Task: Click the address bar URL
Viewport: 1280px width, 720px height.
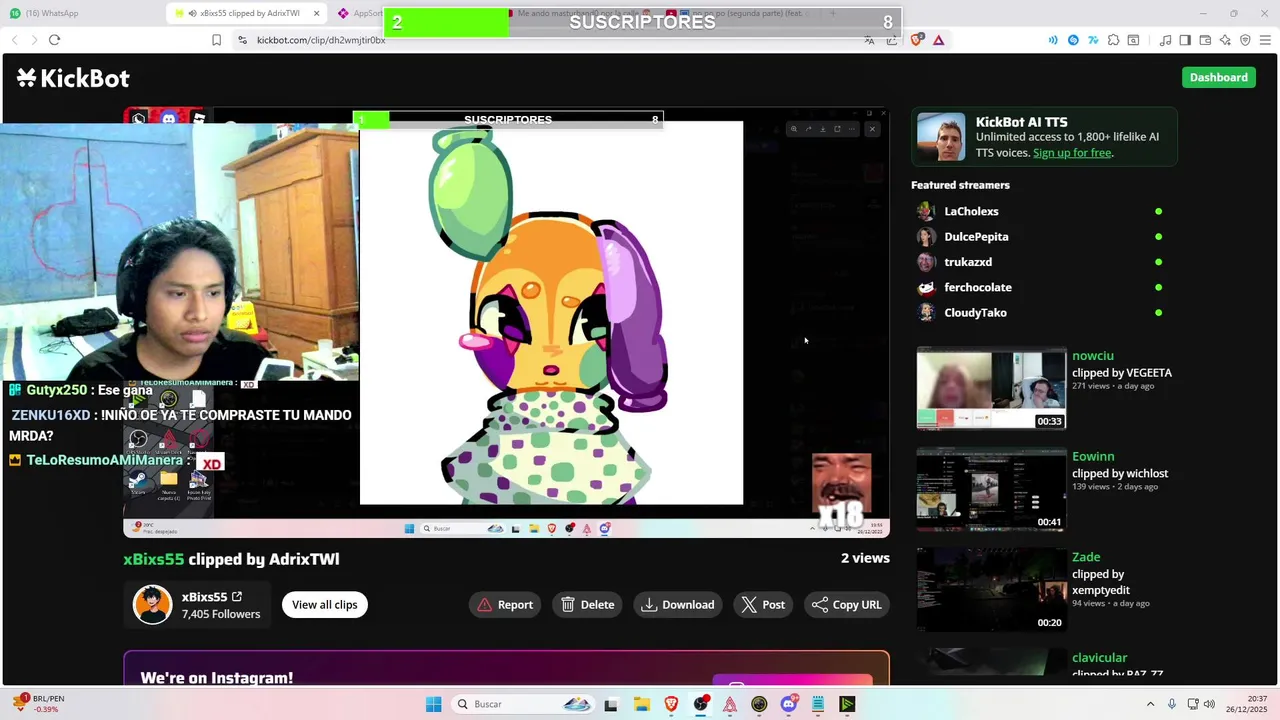Action: pyautogui.click(x=321, y=40)
